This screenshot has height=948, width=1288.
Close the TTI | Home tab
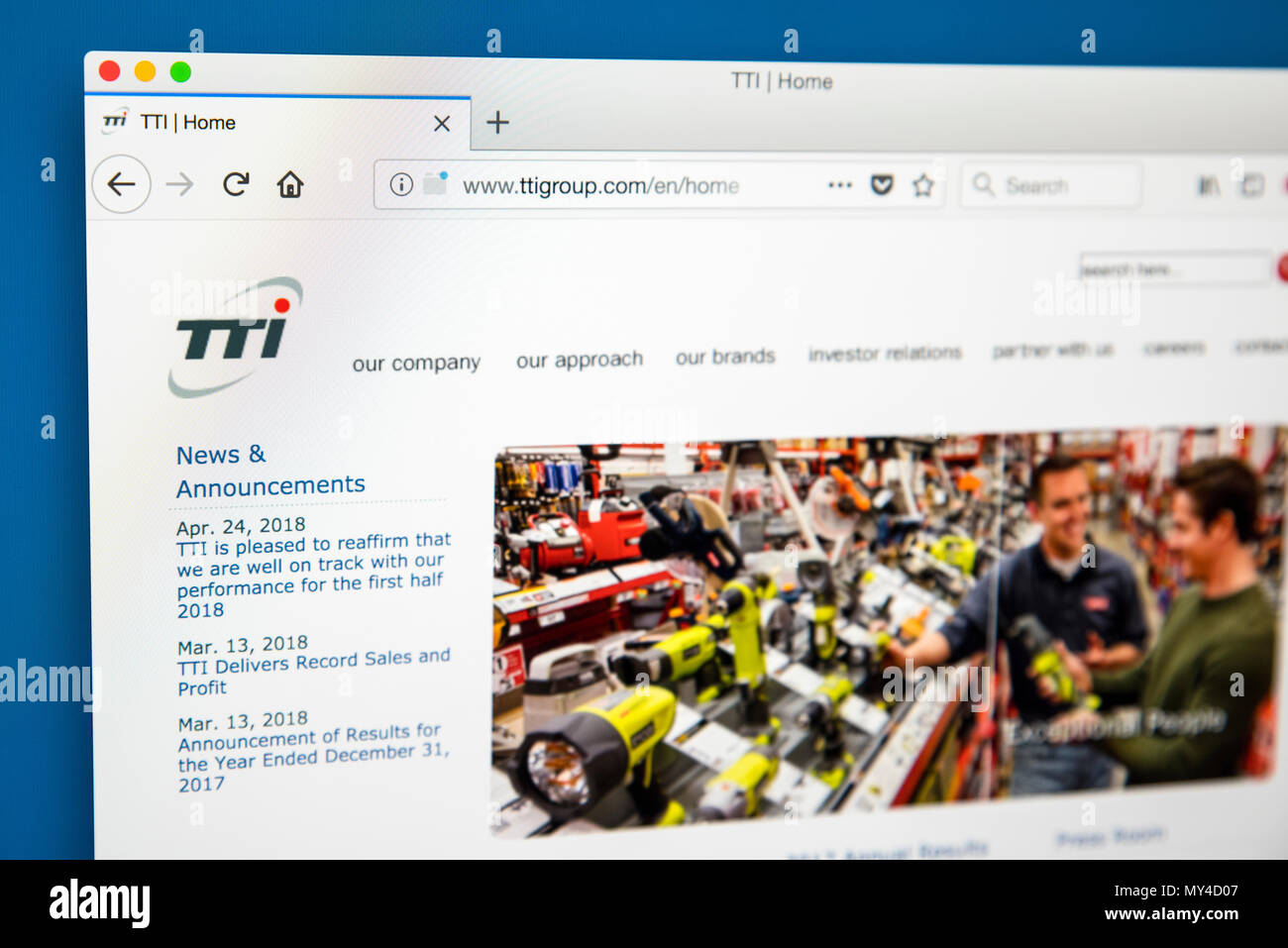(442, 124)
